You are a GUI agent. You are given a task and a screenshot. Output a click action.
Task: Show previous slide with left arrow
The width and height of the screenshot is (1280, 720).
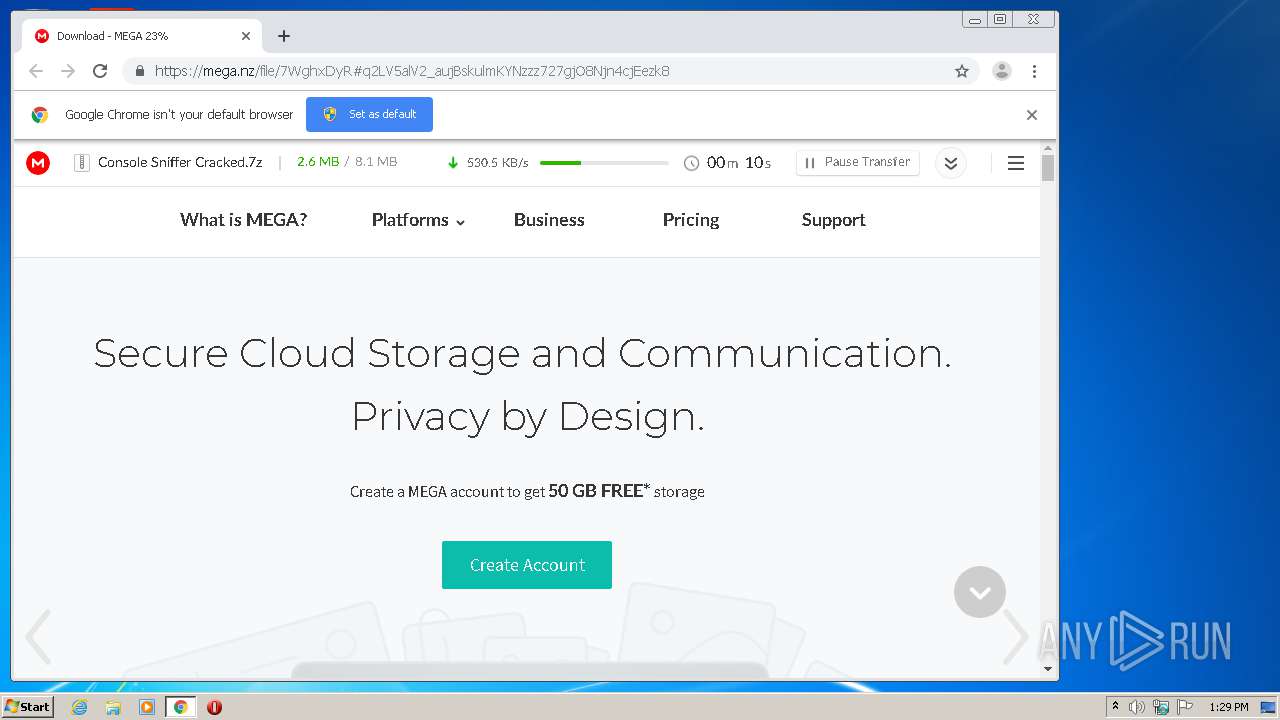38,637
